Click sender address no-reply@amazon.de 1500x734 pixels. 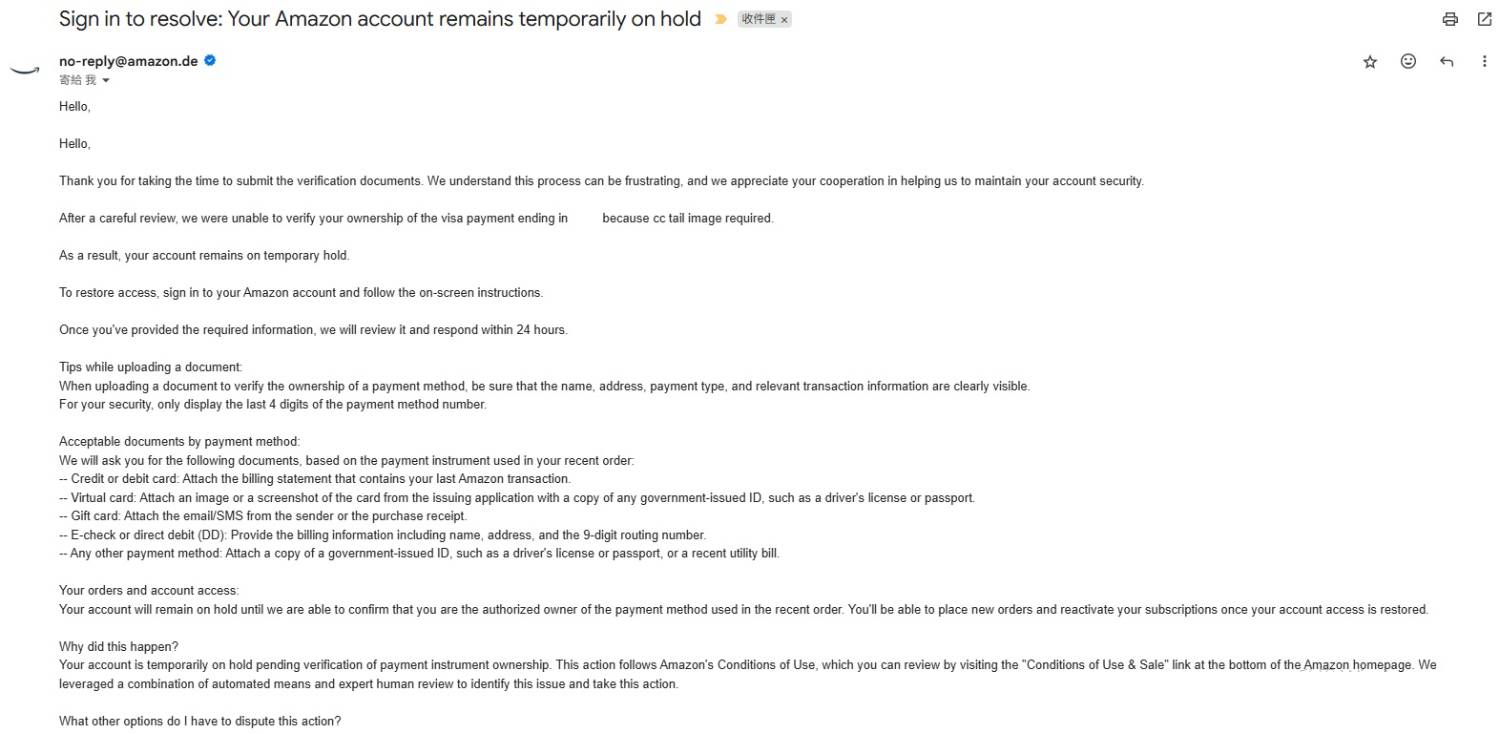point(128,61)
